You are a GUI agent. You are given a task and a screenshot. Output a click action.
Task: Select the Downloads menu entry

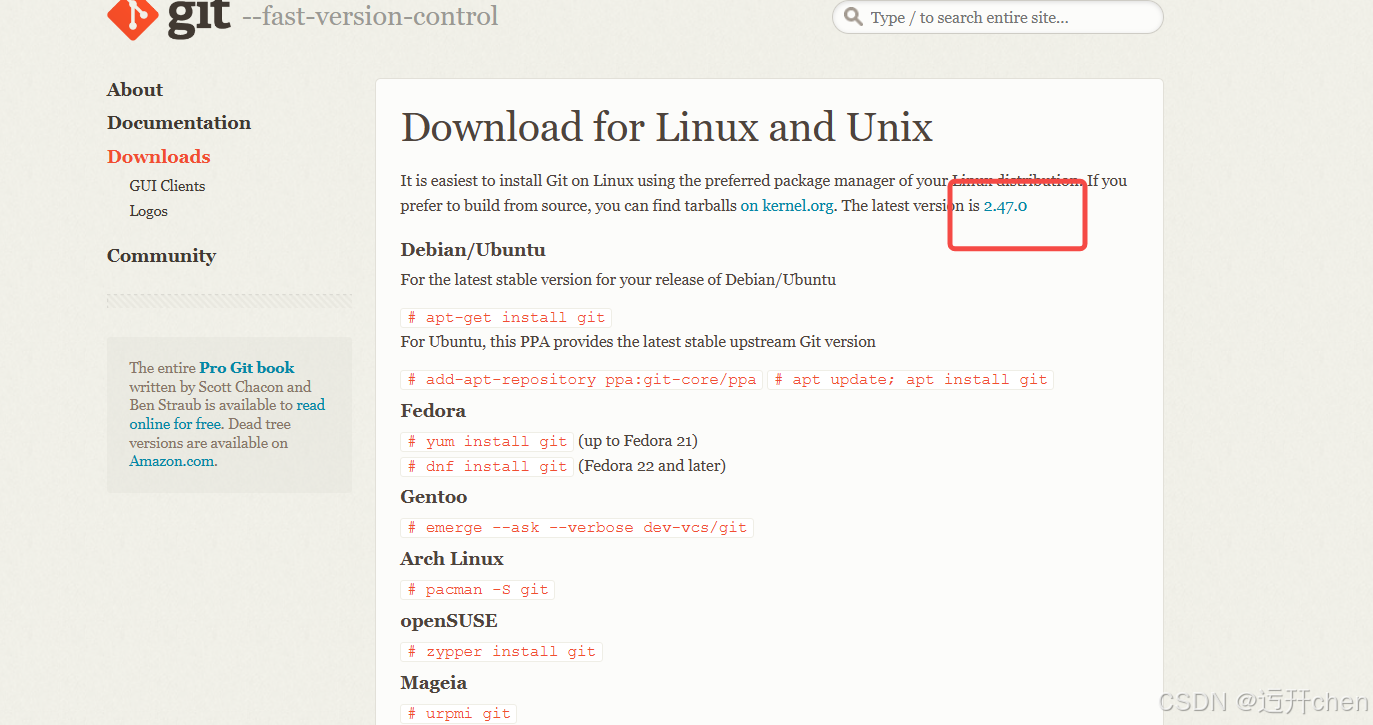point(158,156)
